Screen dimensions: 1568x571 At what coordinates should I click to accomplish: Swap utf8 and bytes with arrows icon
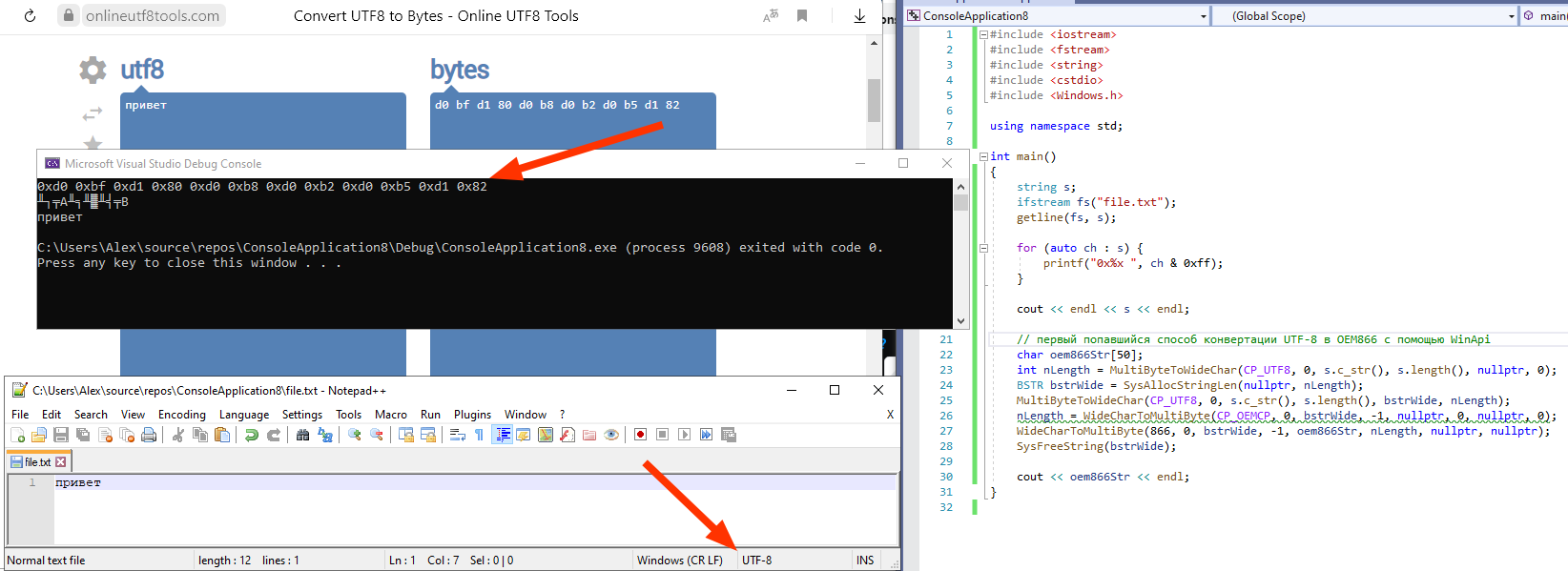93,114
